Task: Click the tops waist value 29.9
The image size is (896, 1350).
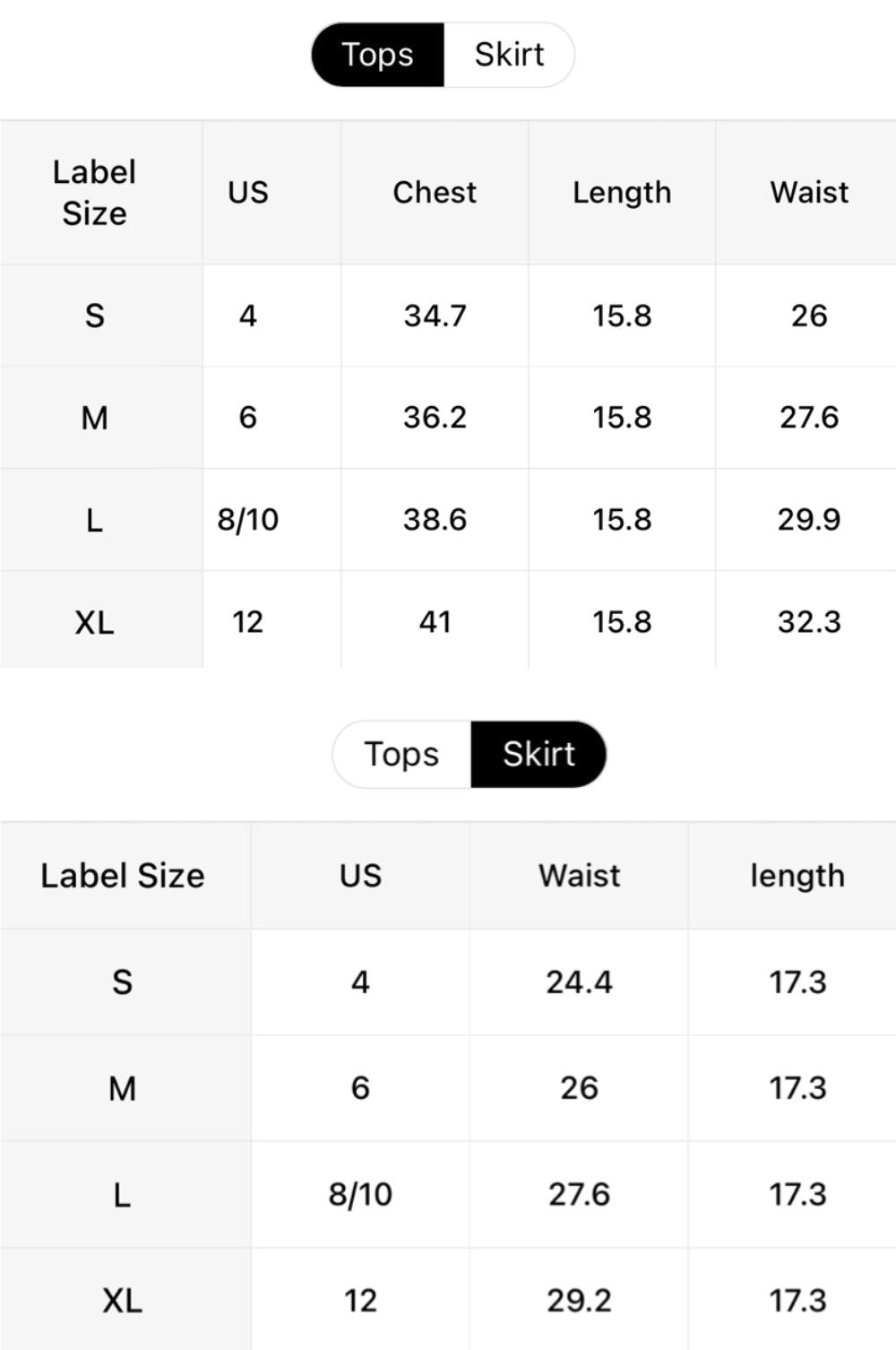Action: [x=809, y=519]
